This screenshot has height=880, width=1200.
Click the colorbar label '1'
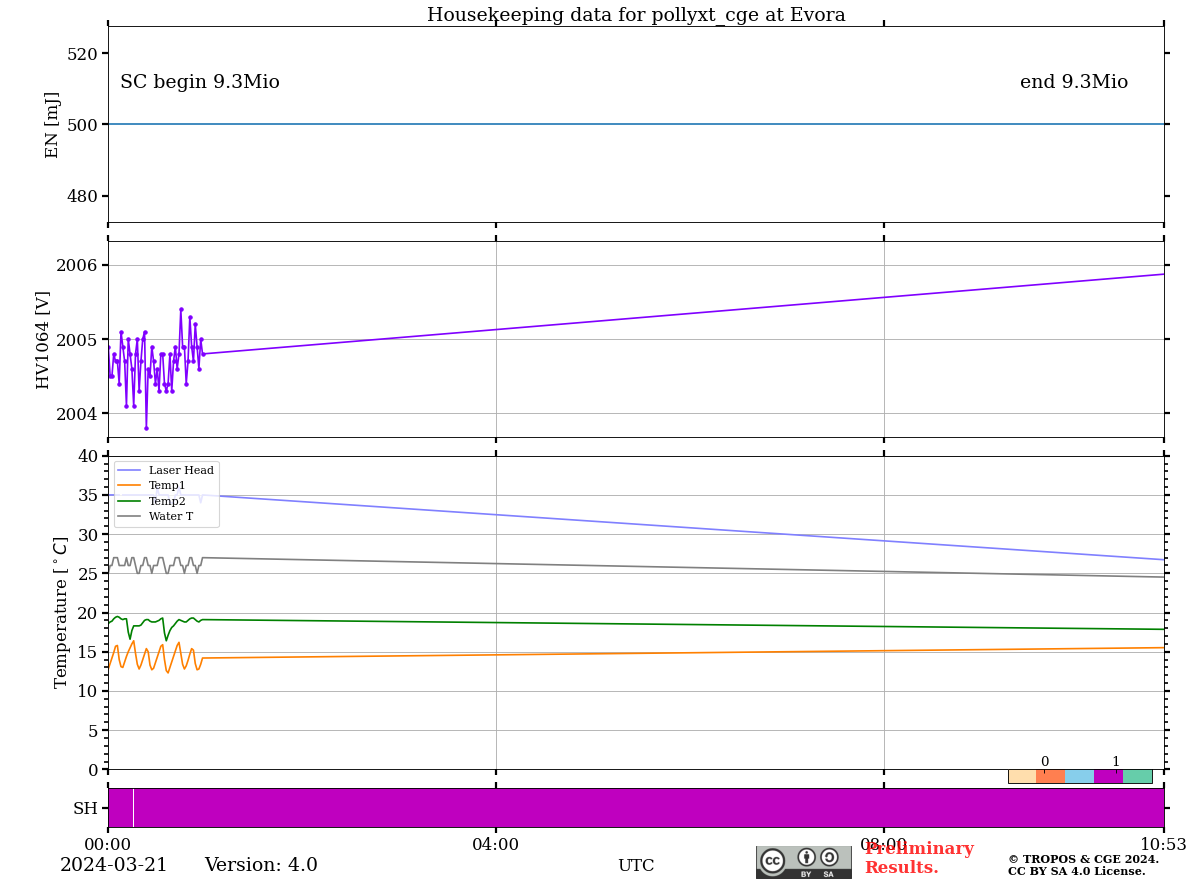(1116, 761)
